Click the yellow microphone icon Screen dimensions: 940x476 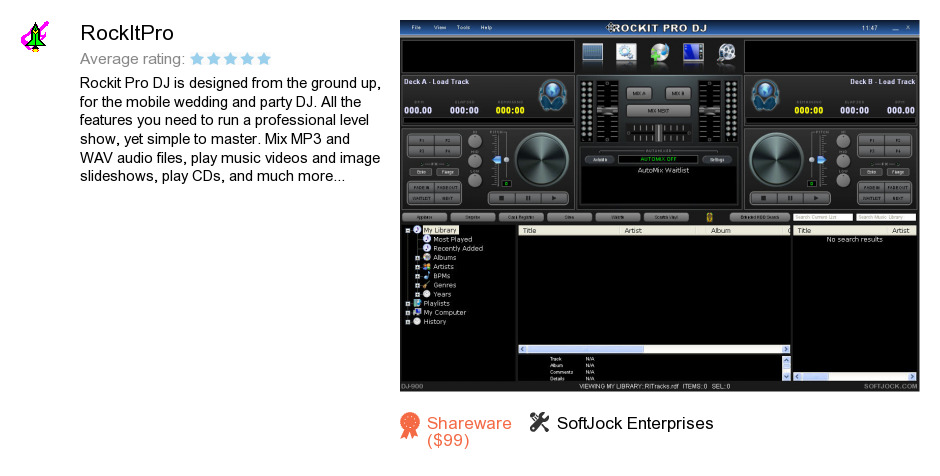[710, 217]
